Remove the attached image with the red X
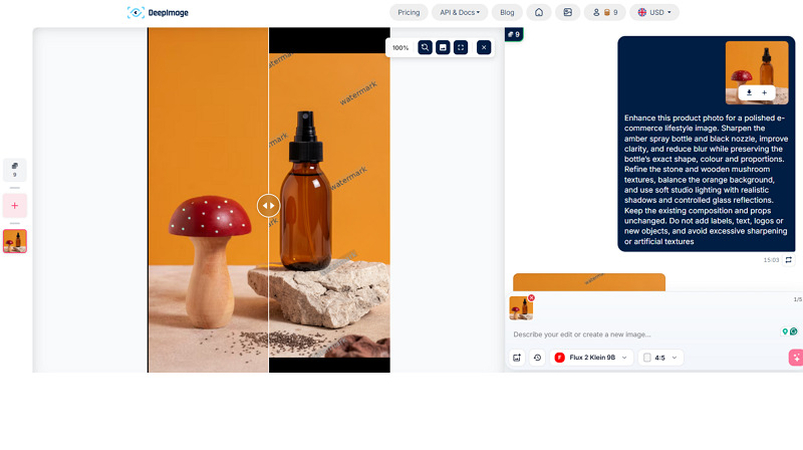 [x=531, y=297]
